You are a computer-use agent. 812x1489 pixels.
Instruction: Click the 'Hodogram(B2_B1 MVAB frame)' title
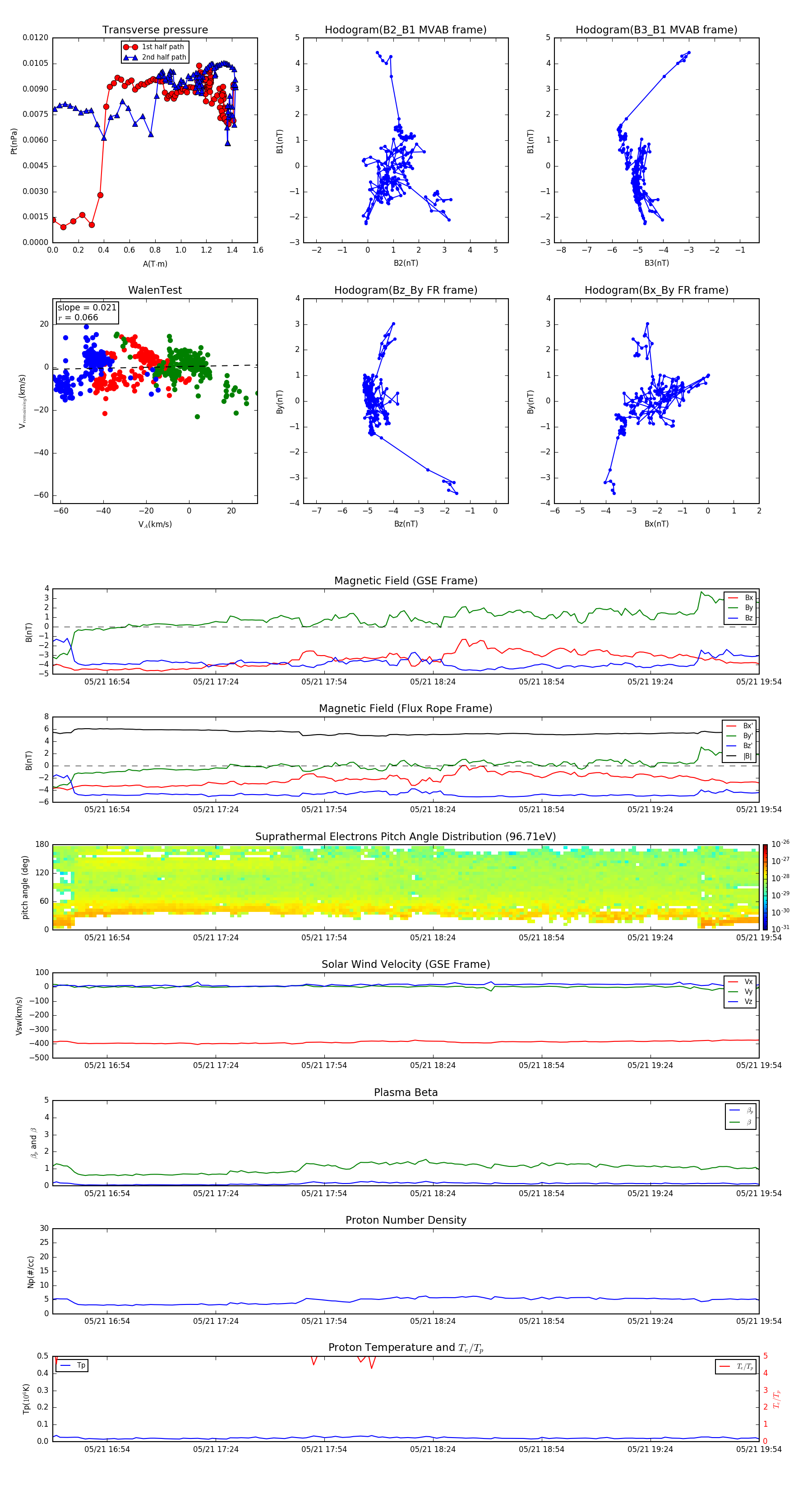pyautogui.click(x=406, y=29)
